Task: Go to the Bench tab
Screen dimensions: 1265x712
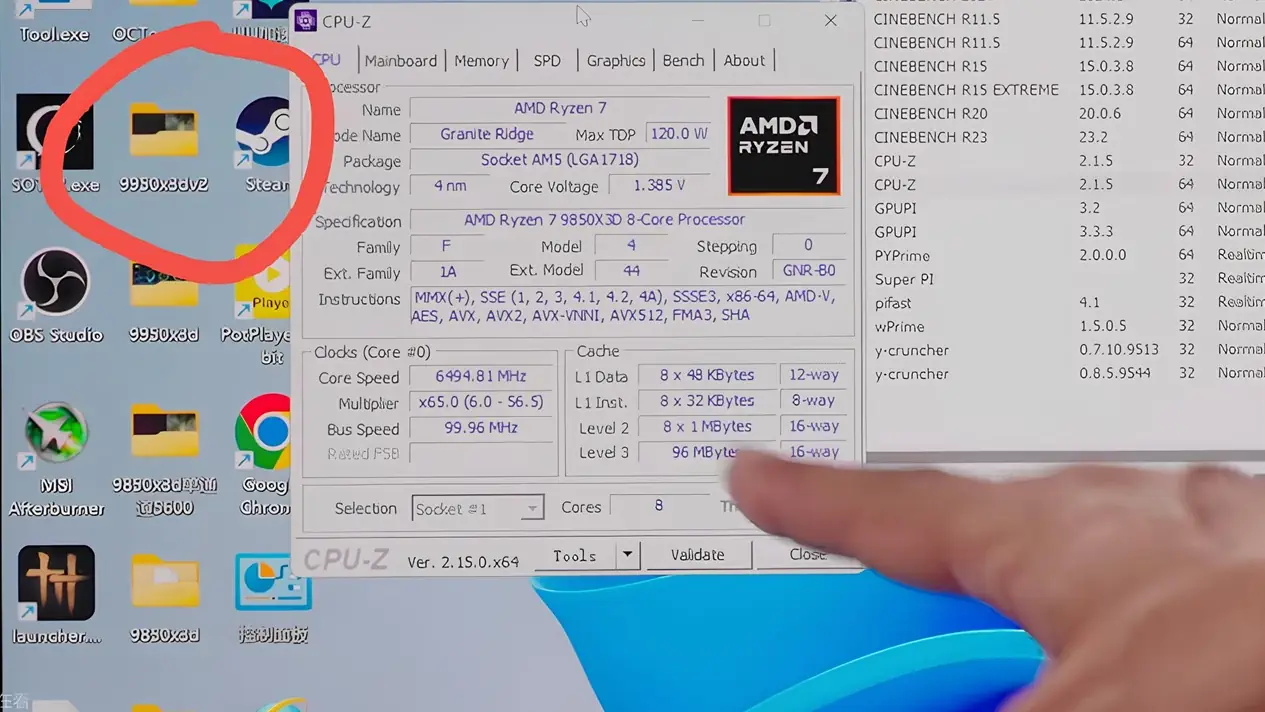Action: (684, 60)
